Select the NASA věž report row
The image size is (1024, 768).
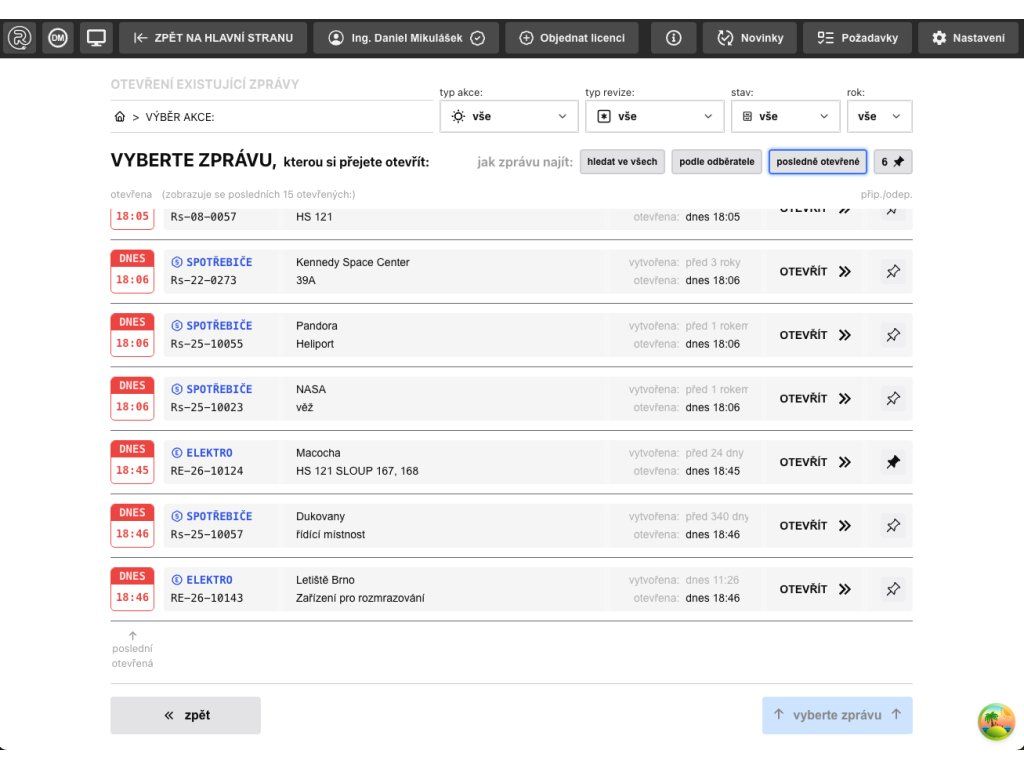tap(400, 398)
